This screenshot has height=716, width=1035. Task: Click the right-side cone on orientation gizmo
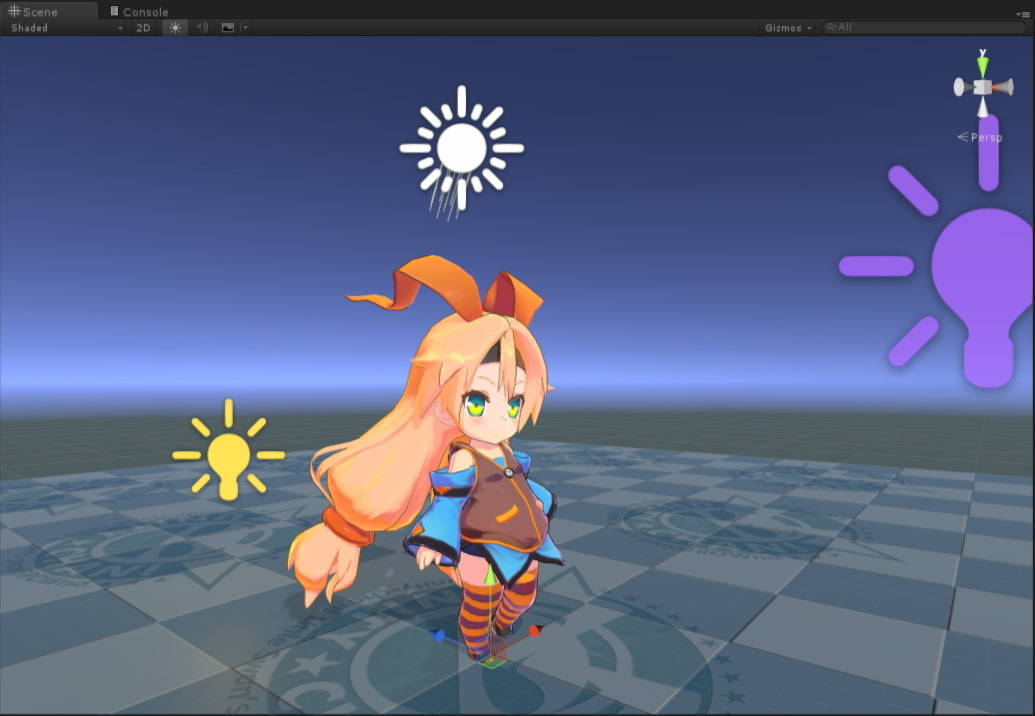pos(1003,87)
